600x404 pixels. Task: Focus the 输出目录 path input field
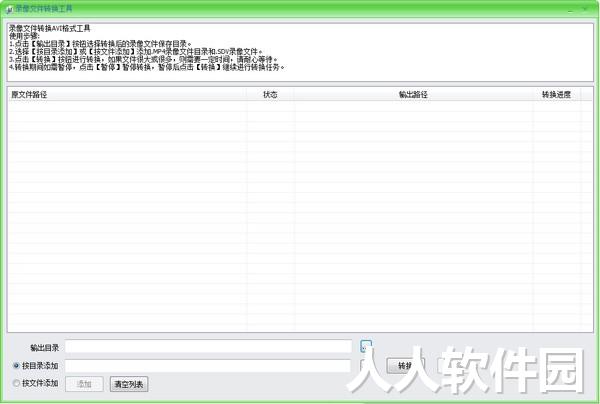pos(208,347)
